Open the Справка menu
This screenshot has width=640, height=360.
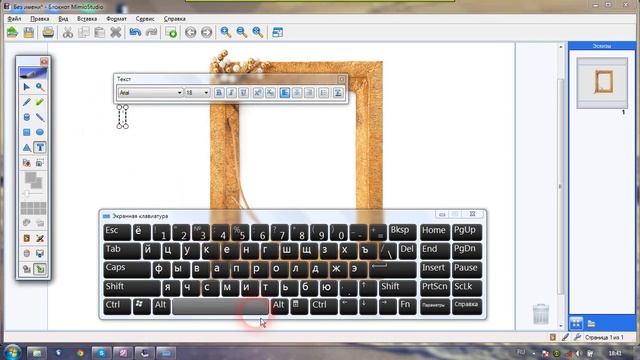(175, 19)
